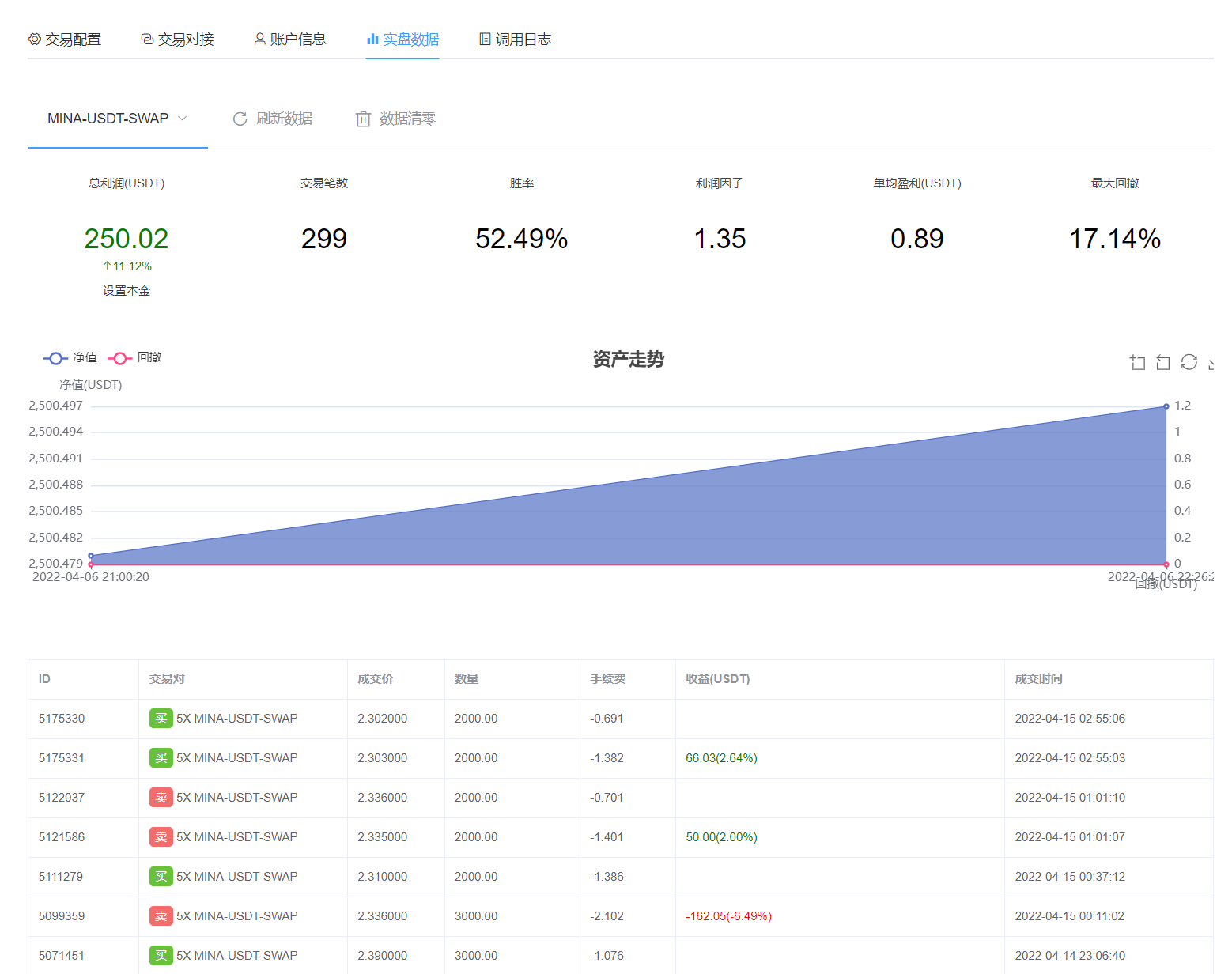Expand the MINA-USDT-SWAP dropdown arrow

pos(183,119)
